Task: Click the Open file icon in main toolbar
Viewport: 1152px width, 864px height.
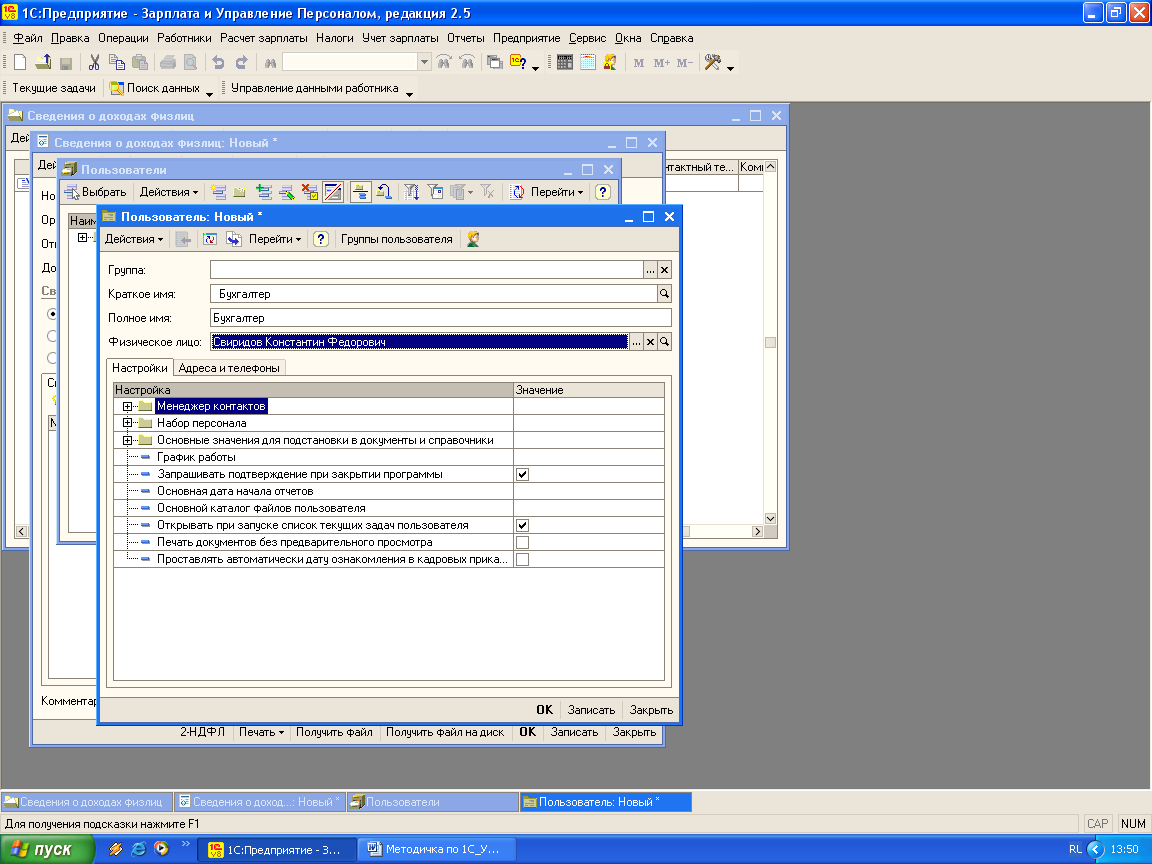Action: (x=43, y=62)
